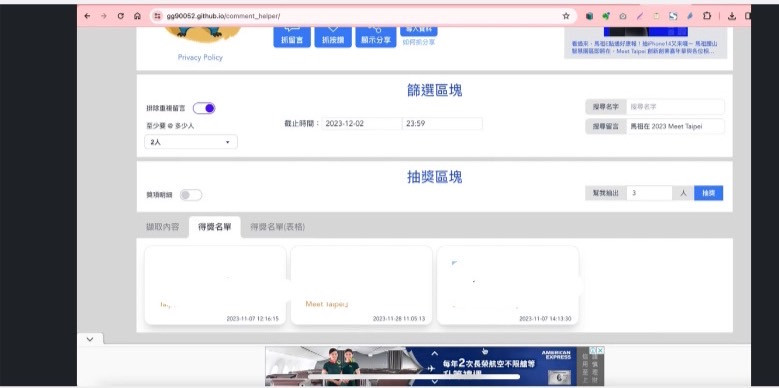Open winner card dated 2023-11-07 12:16:15
Screen dimensions: 779x388
click(215, 285)
